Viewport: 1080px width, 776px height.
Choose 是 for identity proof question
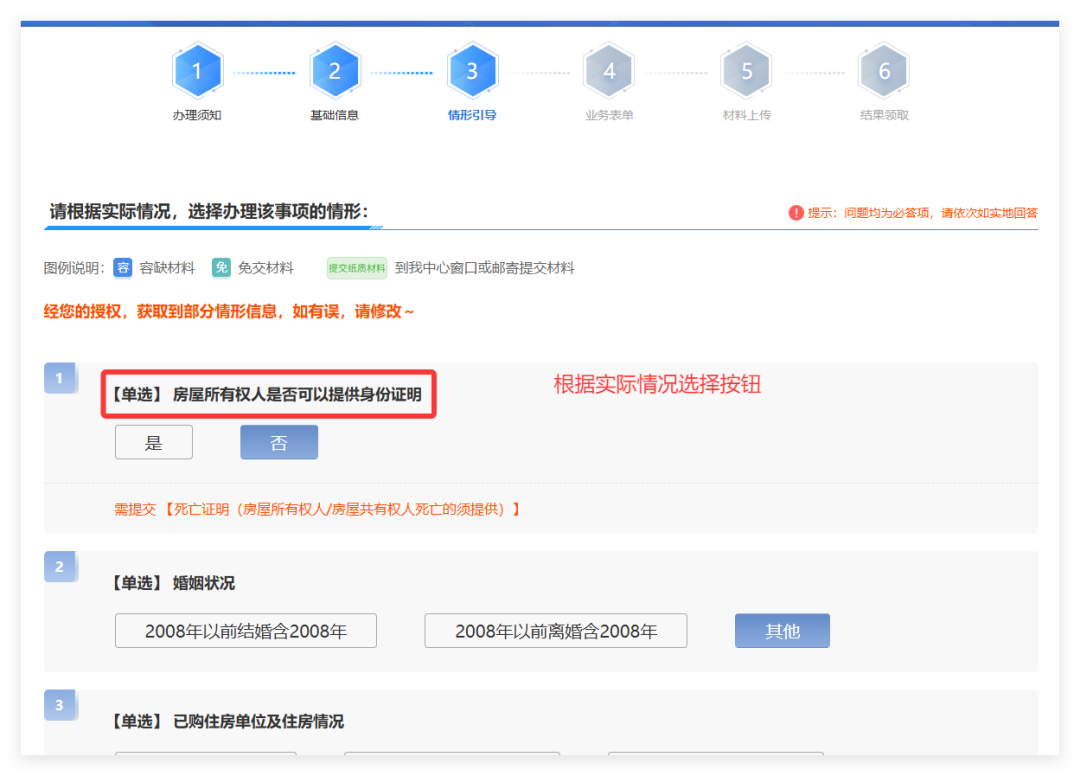point(154,443)
